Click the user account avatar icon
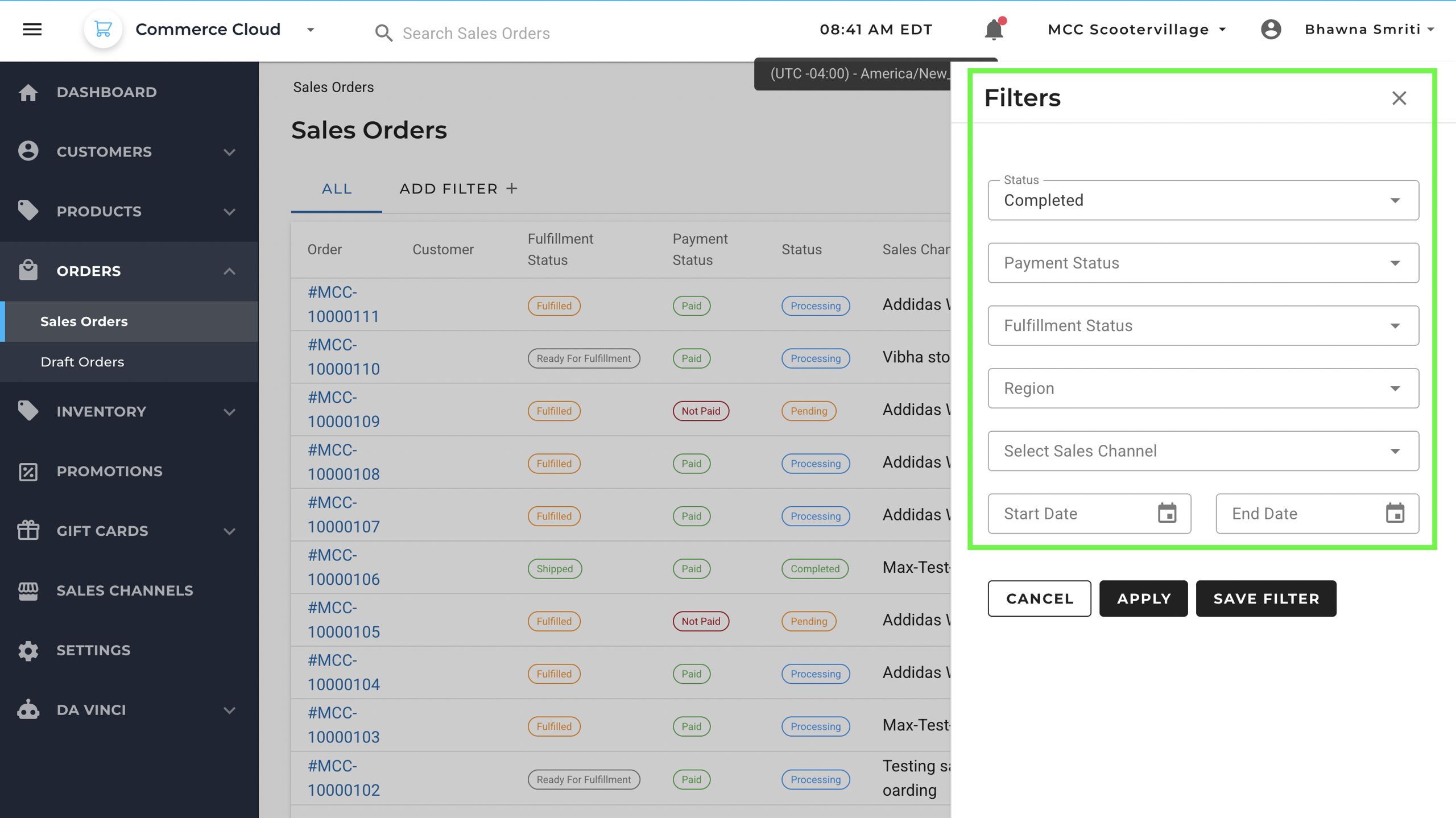 (1271, 29)
